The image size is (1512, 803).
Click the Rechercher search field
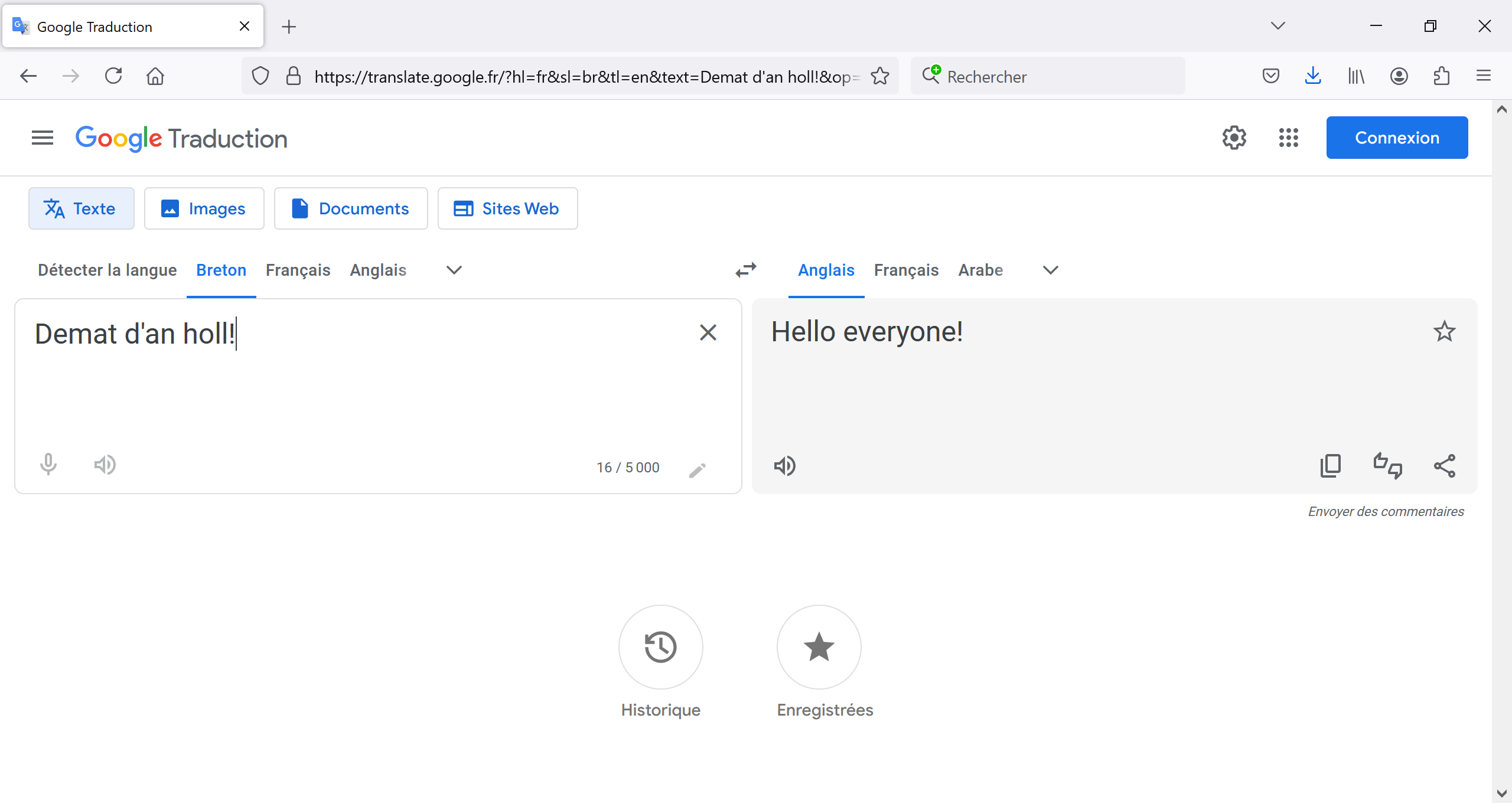tap(1048, 76)
